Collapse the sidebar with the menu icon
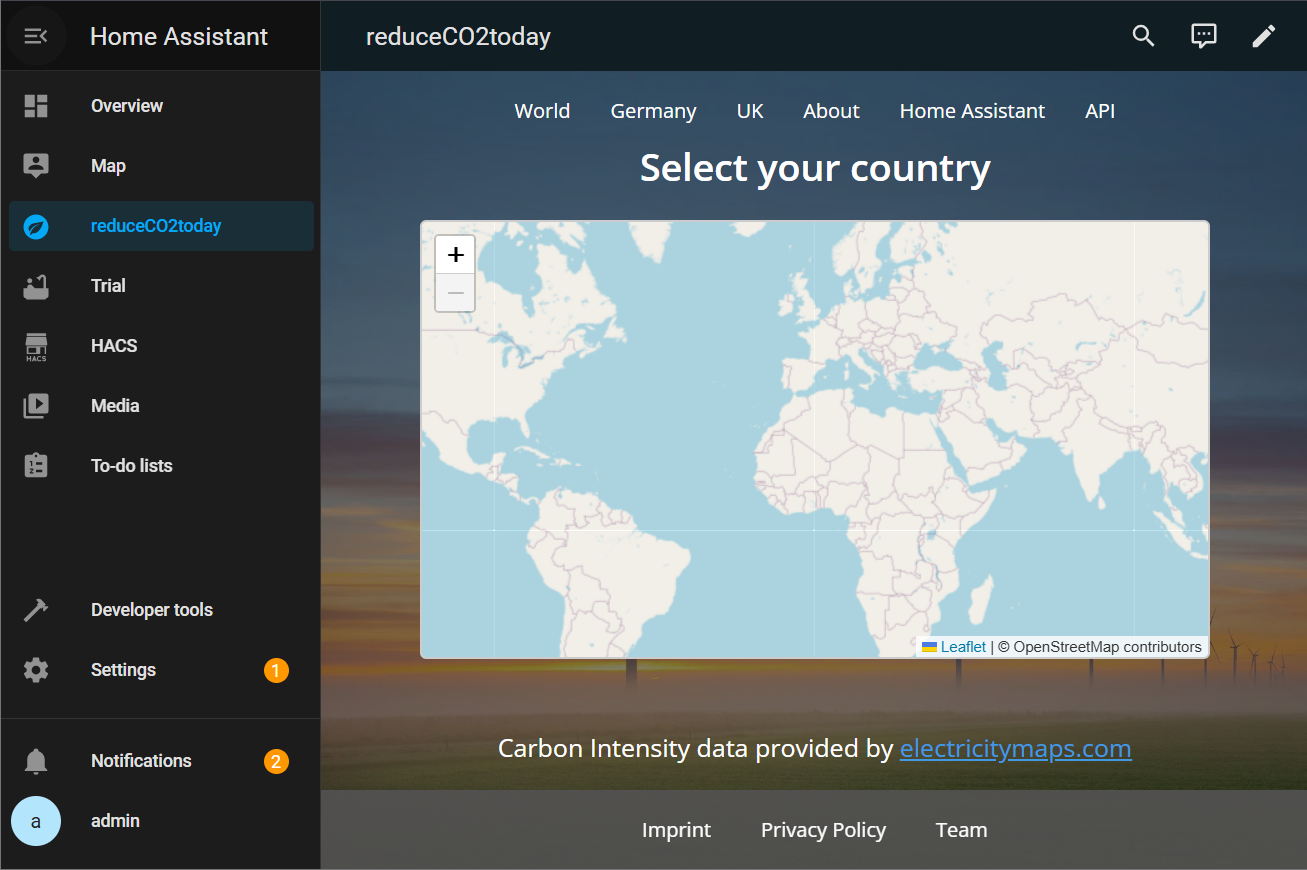The height and width of the screenshot is (870, 1307). (x=36, y=36)
